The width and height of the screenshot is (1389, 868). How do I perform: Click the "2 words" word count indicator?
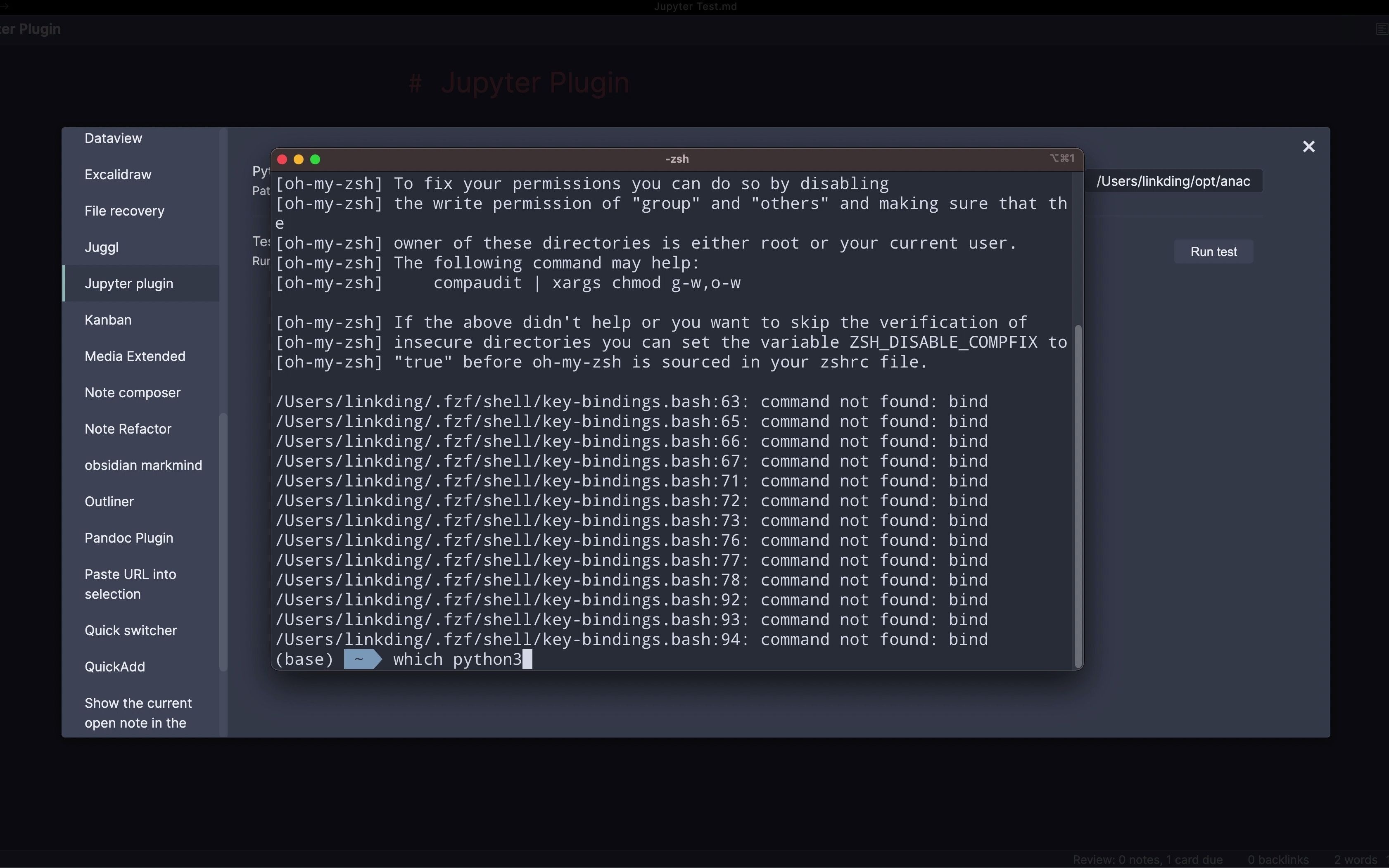1357,859
